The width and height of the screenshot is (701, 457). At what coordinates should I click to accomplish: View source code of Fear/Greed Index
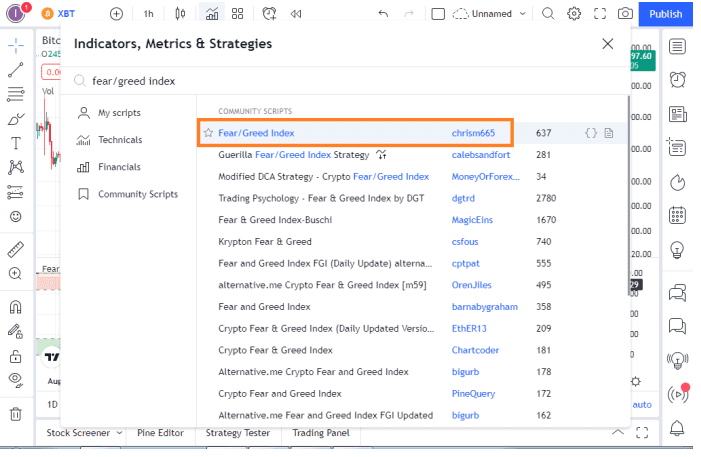591,132
